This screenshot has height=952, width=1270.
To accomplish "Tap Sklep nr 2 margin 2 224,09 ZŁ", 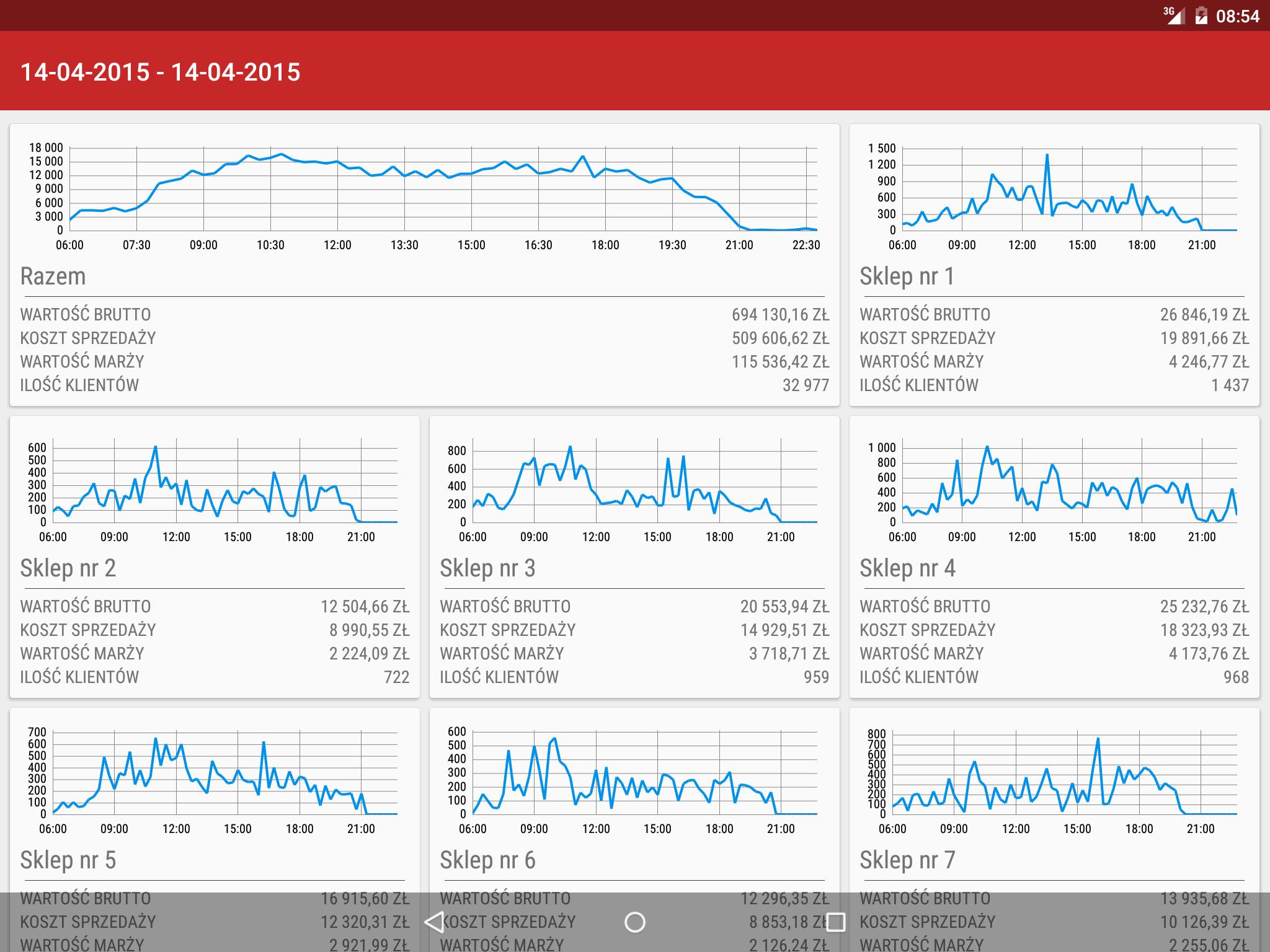I will [370, 653].
